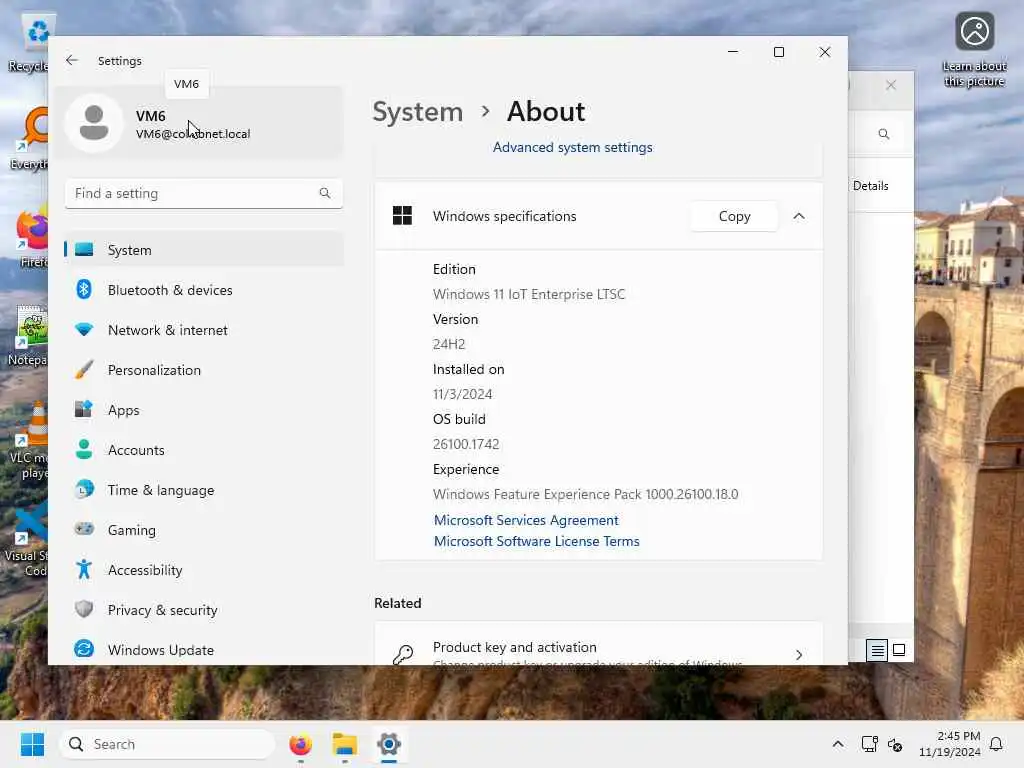Expand Product key and activation chevron
1024x768 pixels.
click(799, 654)
